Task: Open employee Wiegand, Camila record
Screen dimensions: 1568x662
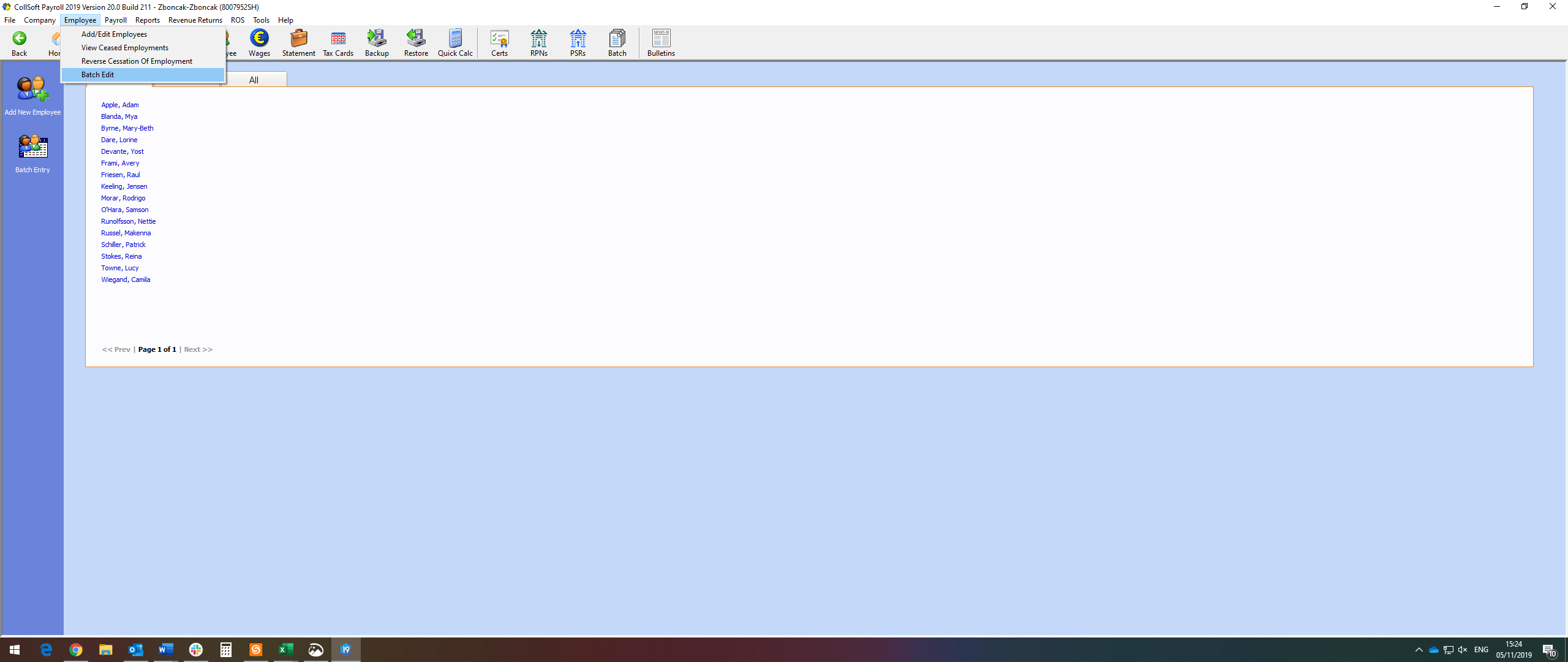Action: point(126,280)
